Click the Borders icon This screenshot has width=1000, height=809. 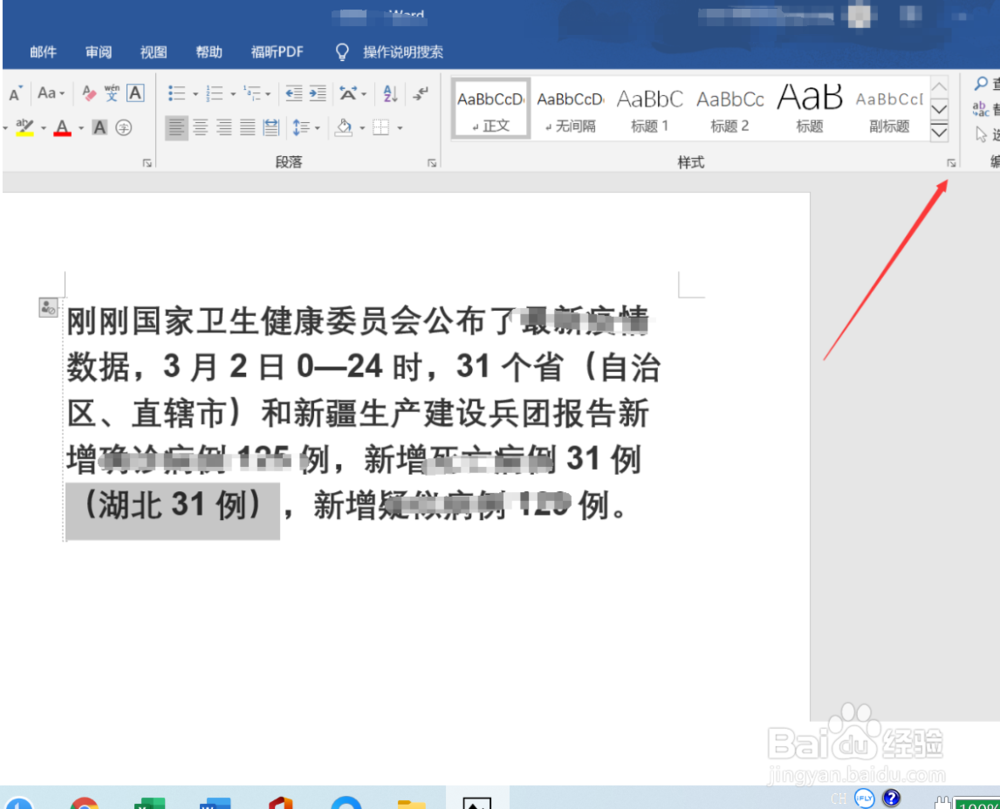(381, 128)
